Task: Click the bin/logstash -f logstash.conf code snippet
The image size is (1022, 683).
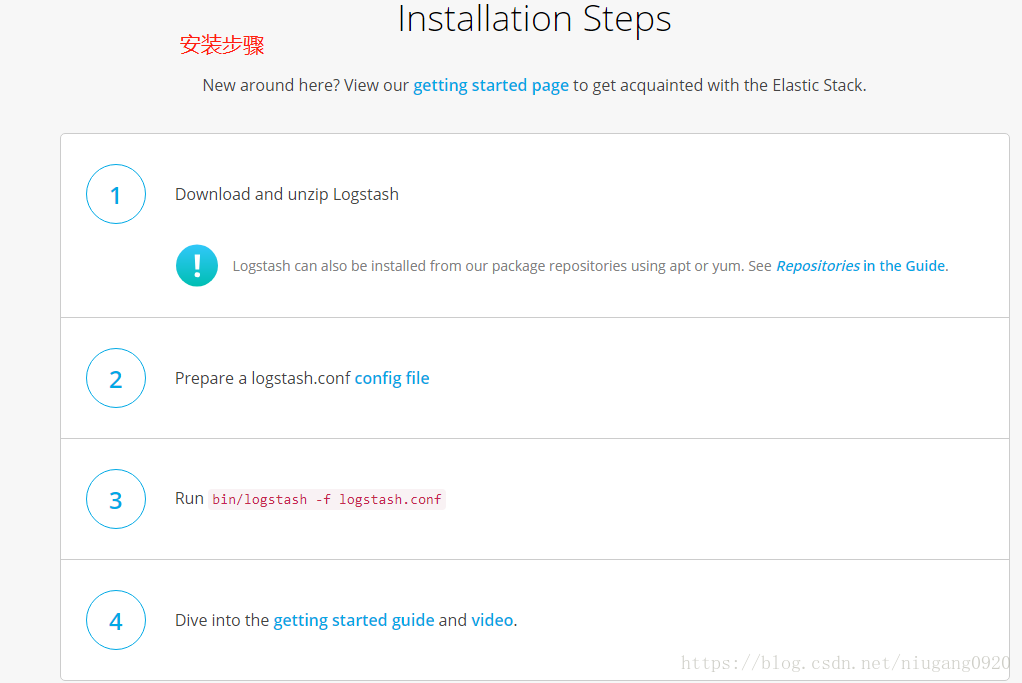Action: (327, 500)
